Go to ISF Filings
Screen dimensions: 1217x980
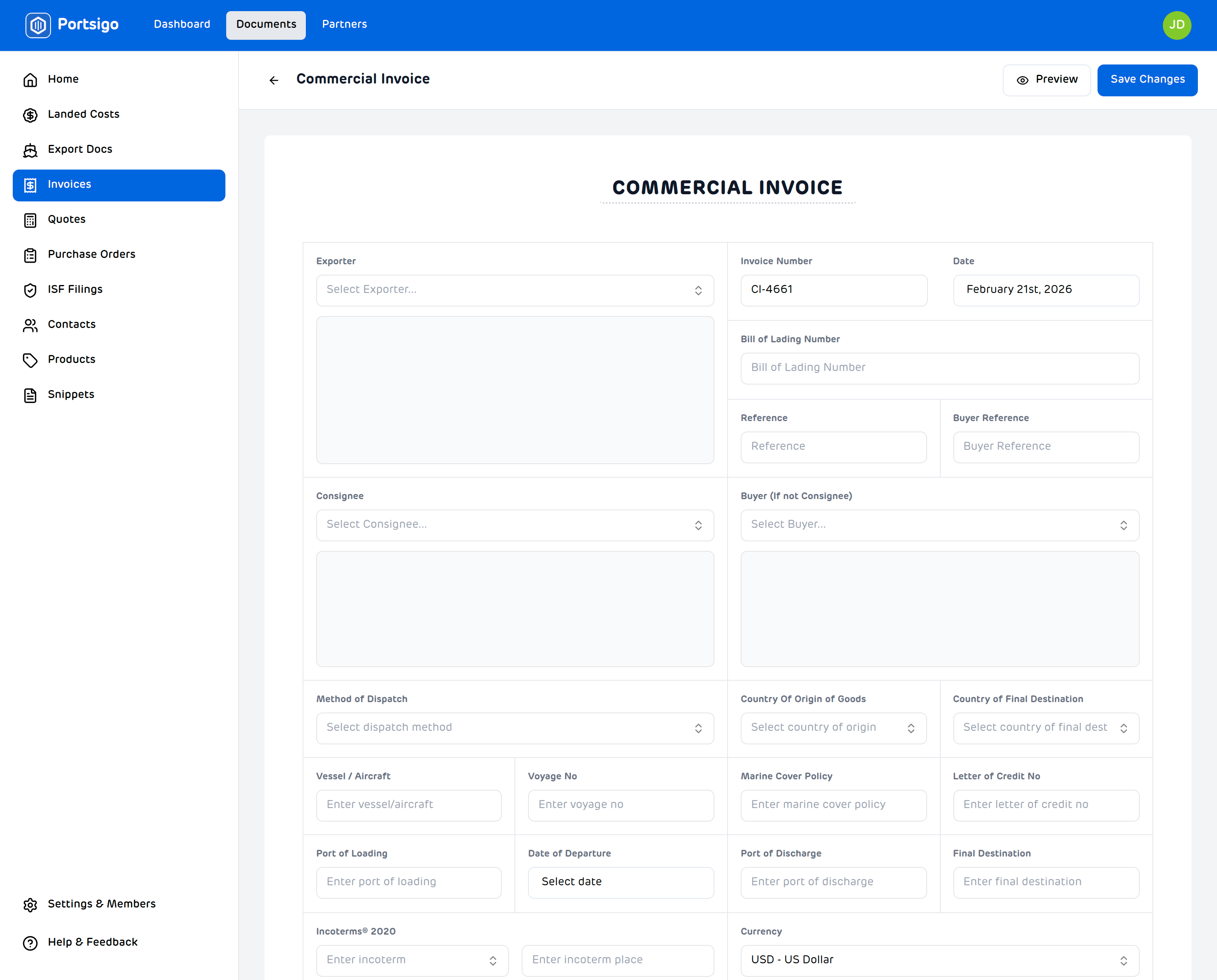coord(119,290)
